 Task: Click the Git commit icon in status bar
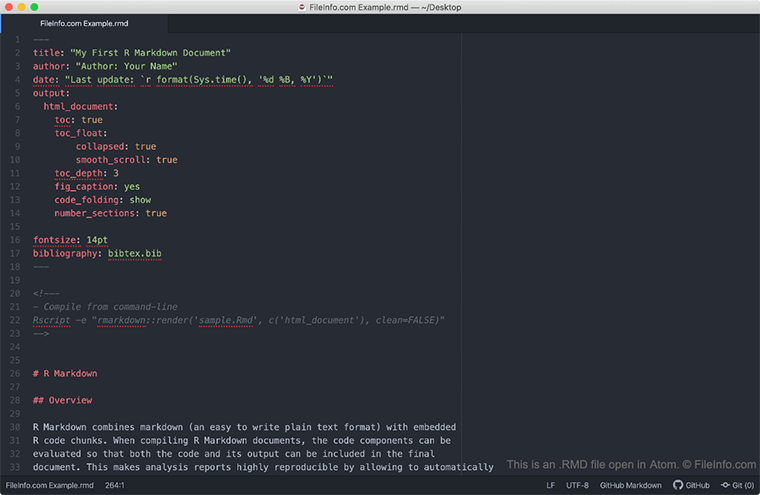pyautogui.click(x=725, y=485)
